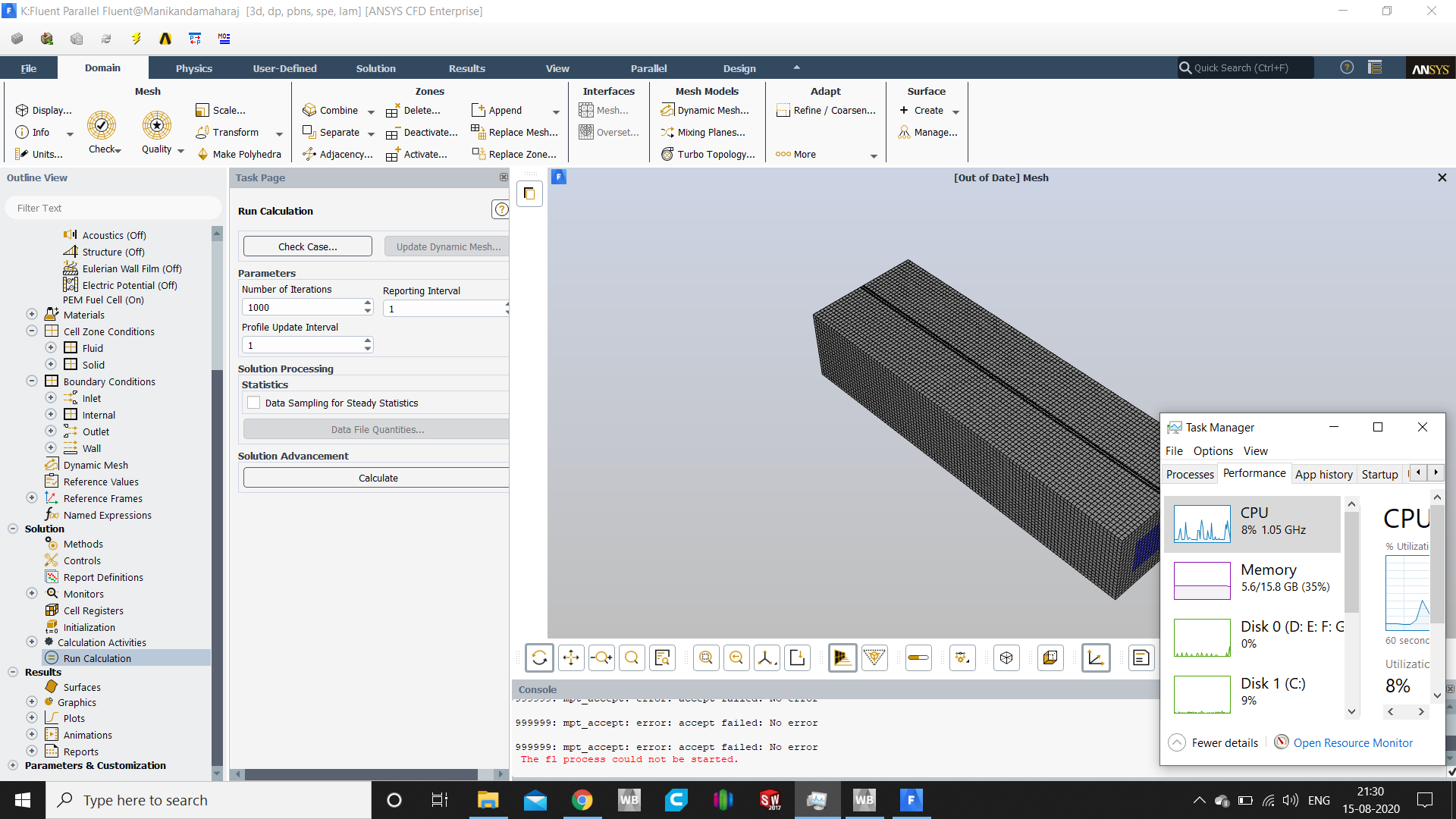This screenshot has height=819, width=1456.
Task: Click the mesh Quality icon
Action: coord(157,125)
